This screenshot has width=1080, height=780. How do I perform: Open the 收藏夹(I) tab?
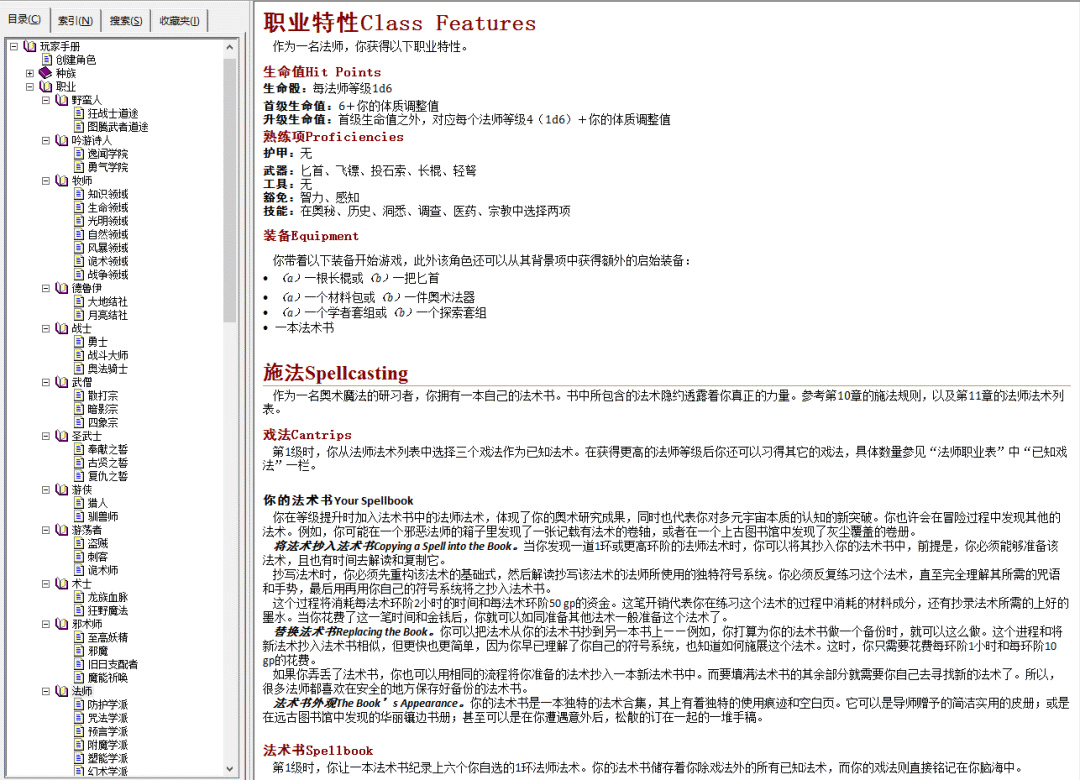pos(179,21)
